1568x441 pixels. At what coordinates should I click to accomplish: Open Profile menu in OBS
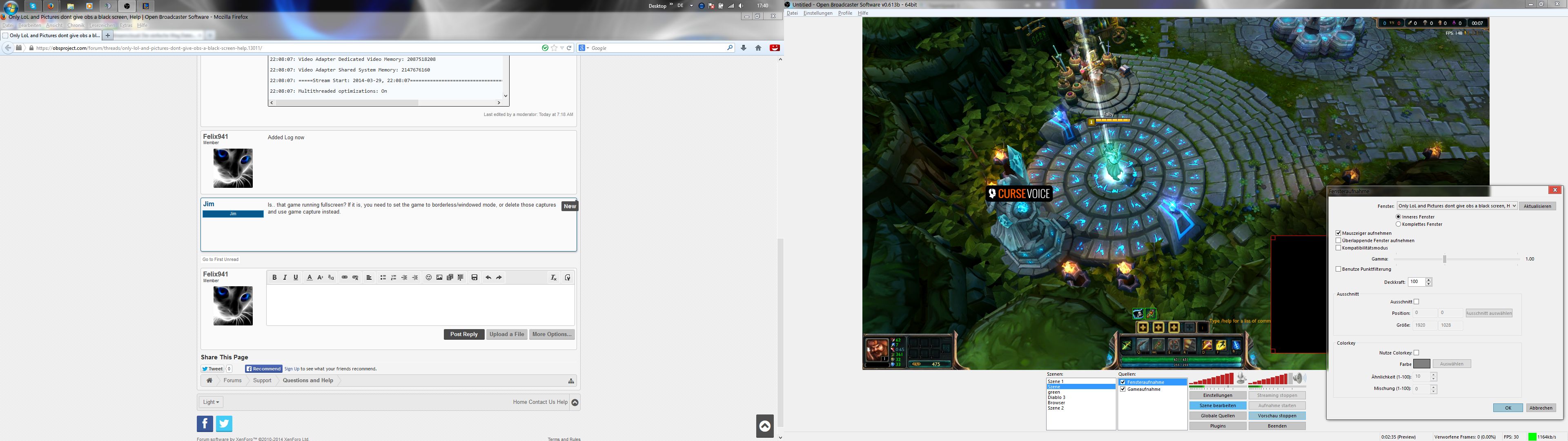(845, 13)
